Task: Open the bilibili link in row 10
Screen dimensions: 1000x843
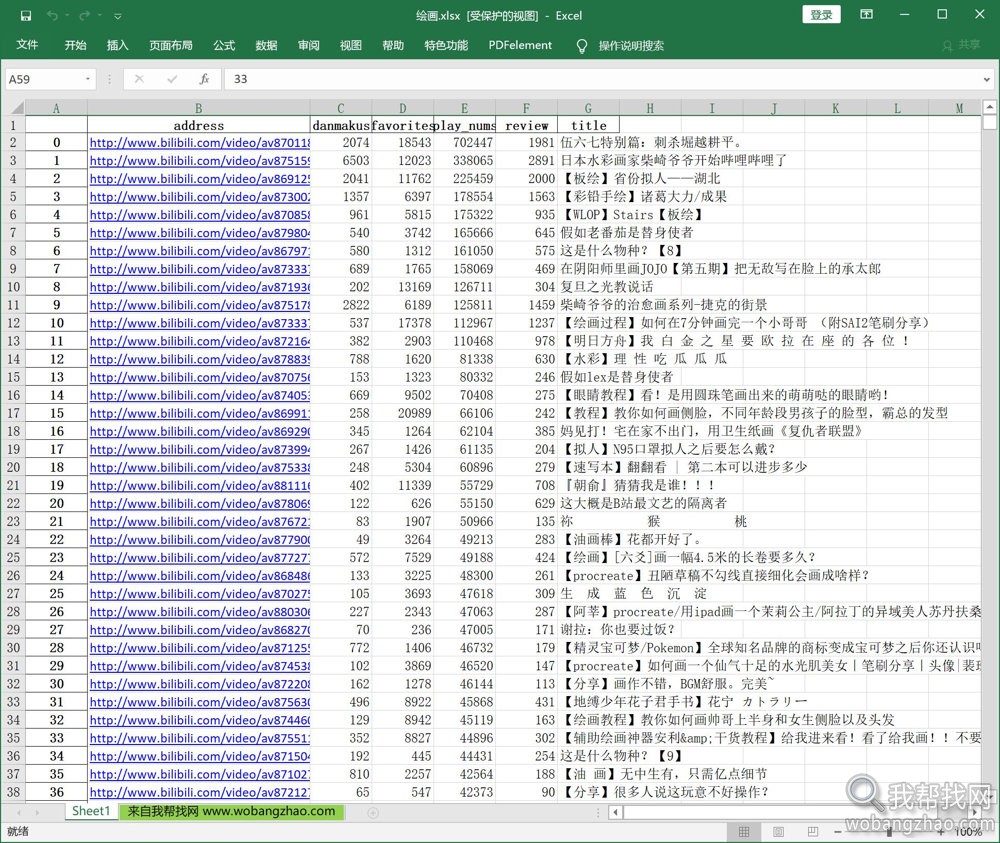Action: [x=200, y=287]
